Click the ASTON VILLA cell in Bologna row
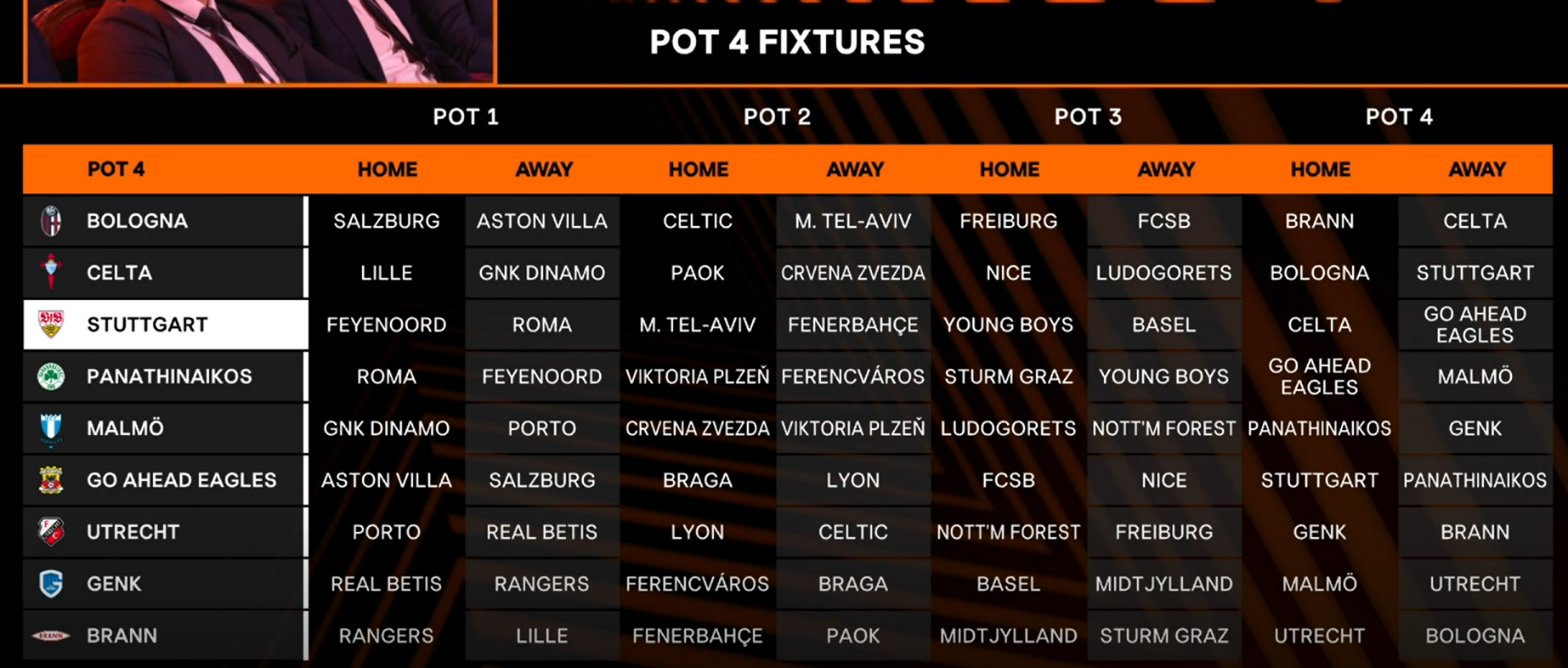This screenshot has height=668, width=1568. click(542, 221)
